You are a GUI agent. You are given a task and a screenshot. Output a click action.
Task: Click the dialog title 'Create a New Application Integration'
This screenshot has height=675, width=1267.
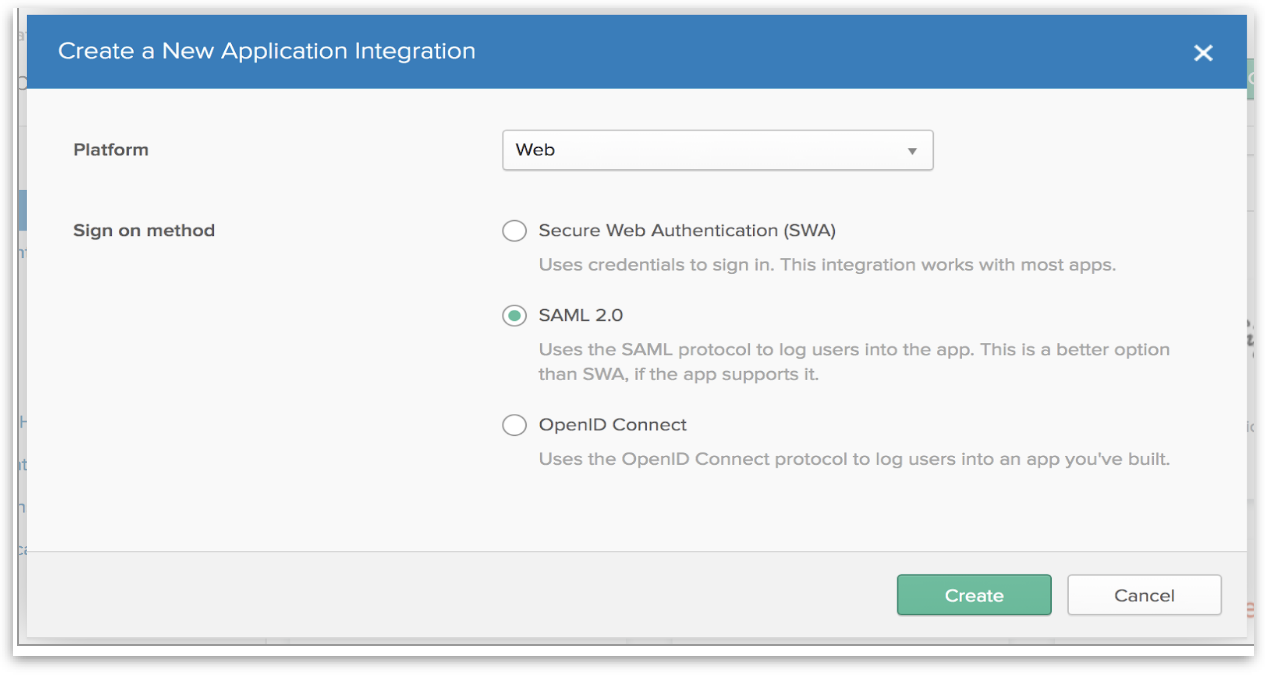(267, 51)
